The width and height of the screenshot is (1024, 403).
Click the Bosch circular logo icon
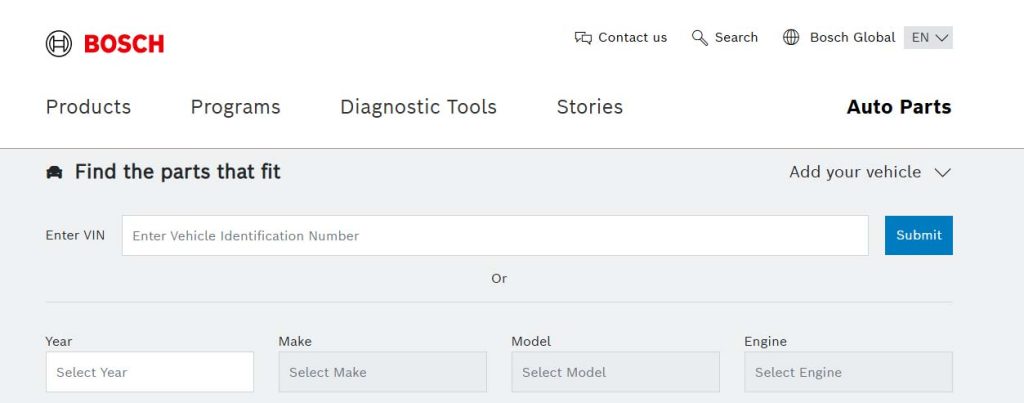pyautogui.click(x=59, y=44)
